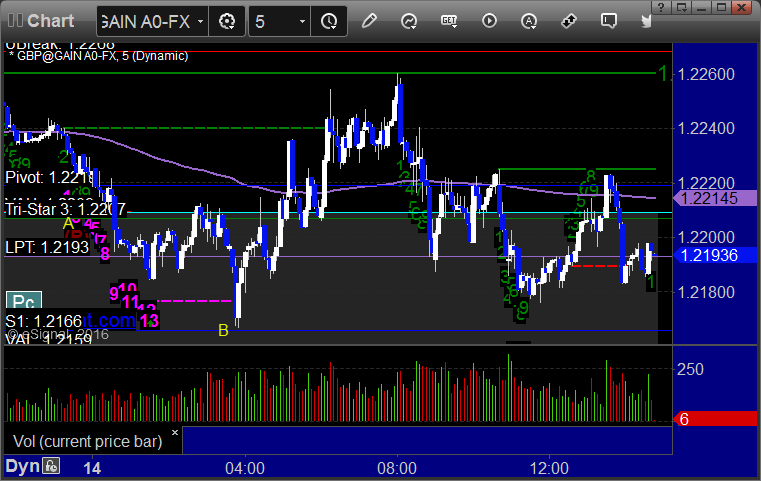This screenshot has width=761, height=481.
Task: Click the Pc button on the chart
Action: click(x=23, y=301)
